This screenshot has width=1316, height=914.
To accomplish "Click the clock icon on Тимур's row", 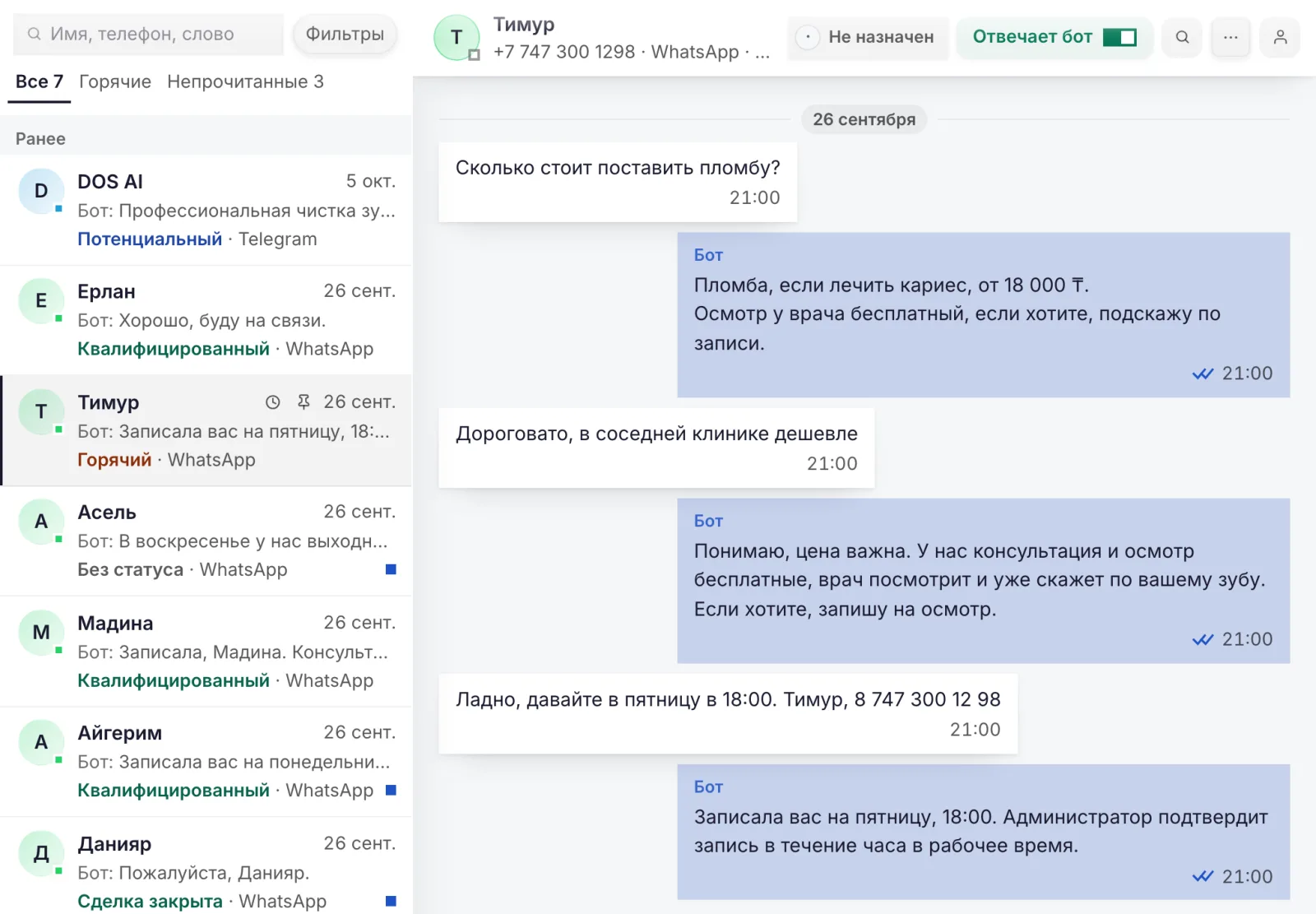I will (x=273, y=402).
